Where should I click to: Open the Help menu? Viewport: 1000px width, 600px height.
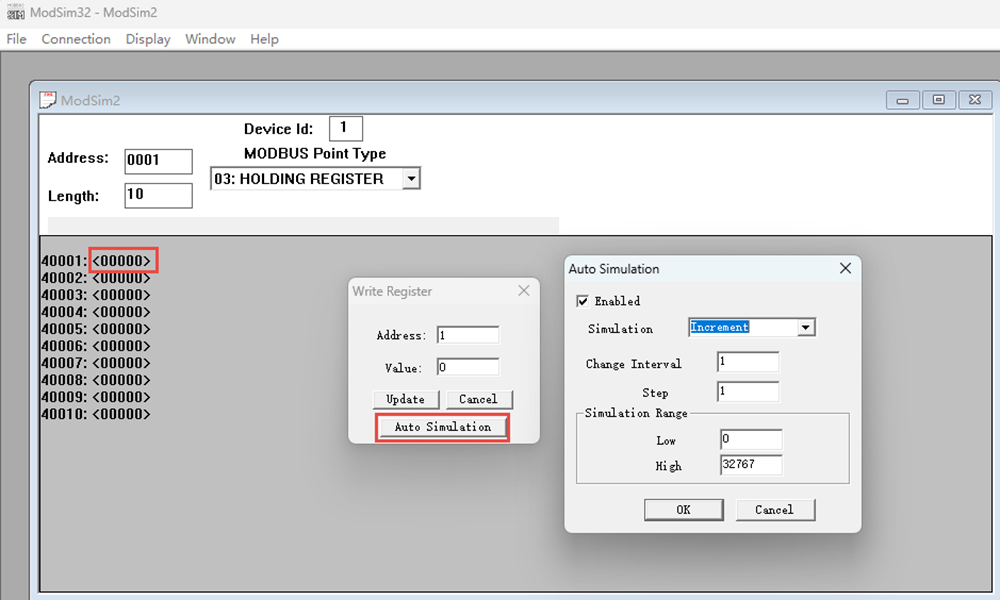pyautogui.click(x=264, y=40)
